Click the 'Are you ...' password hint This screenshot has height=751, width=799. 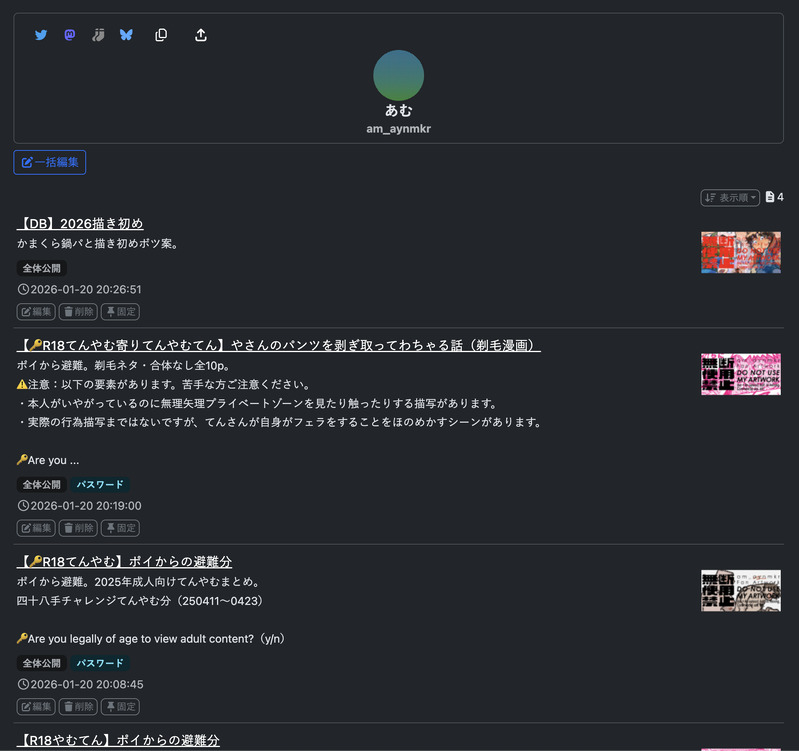point(48,460)
